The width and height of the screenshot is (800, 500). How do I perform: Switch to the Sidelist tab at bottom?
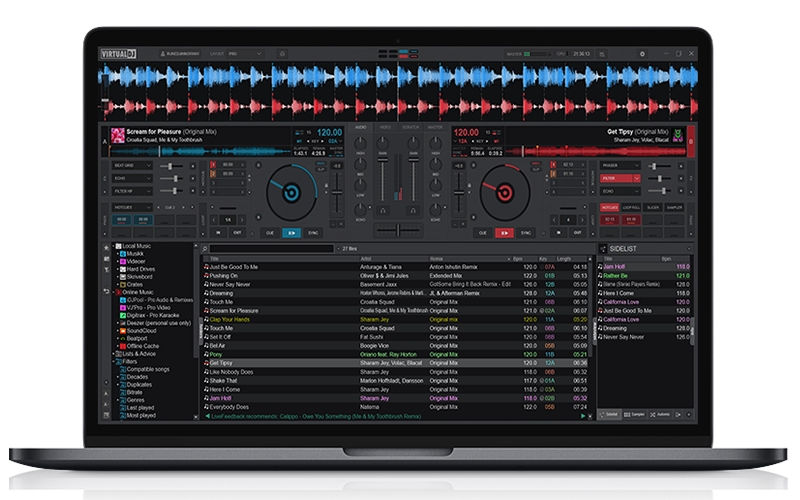[x=609, y=415]
